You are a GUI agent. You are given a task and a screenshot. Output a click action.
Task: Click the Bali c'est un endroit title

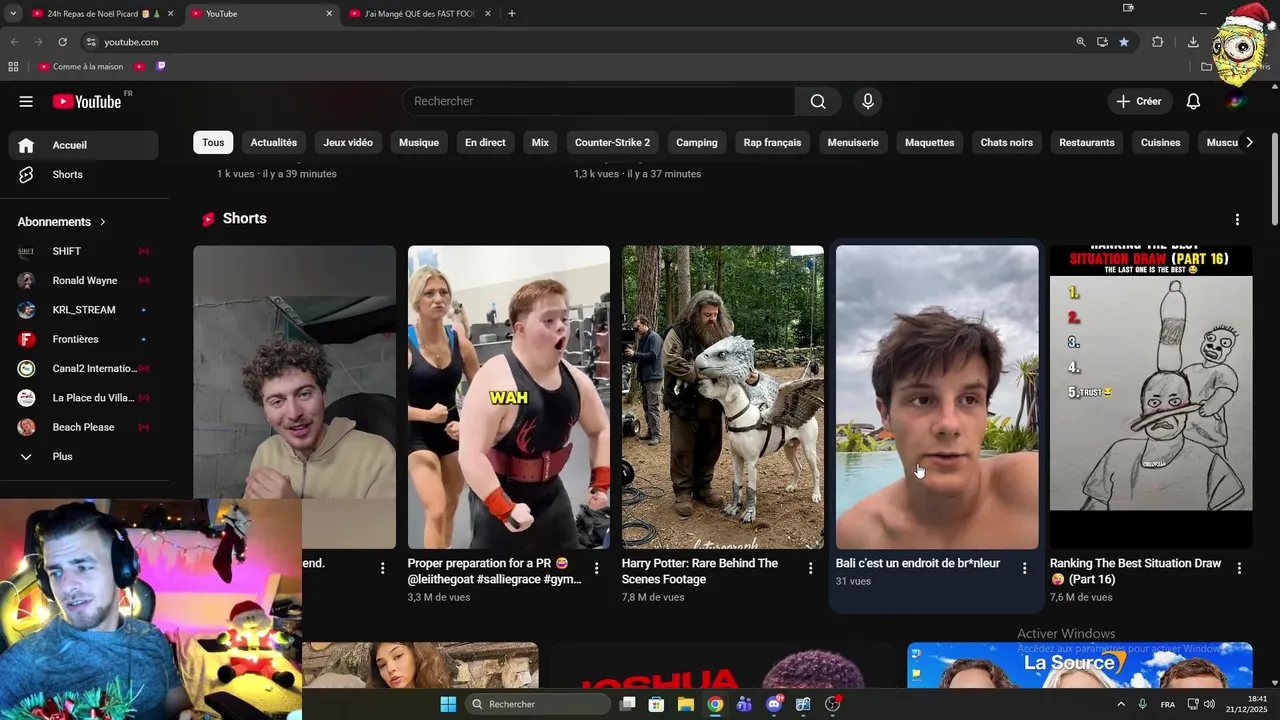[x=918, y=563]
